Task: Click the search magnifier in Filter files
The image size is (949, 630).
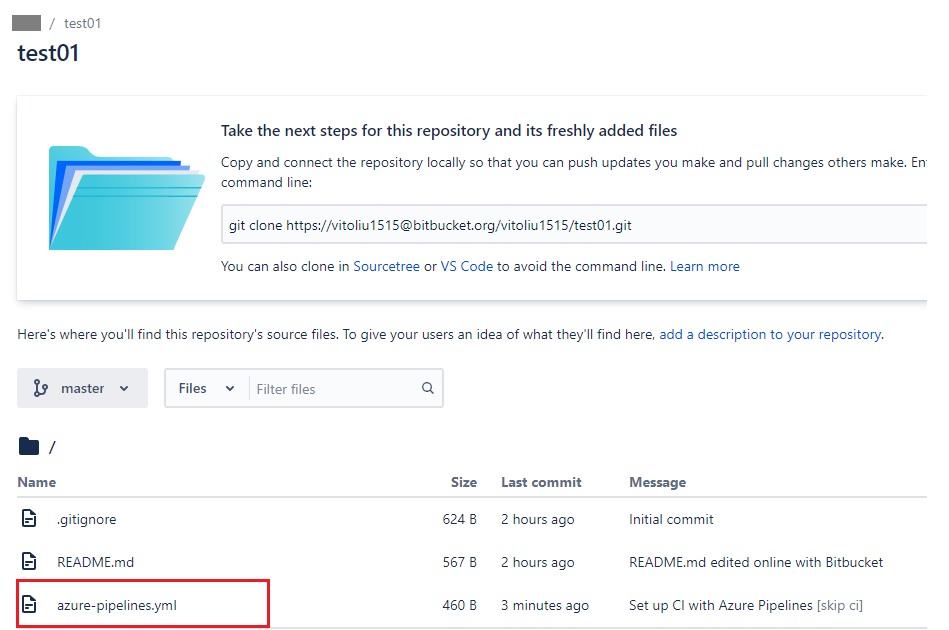Action: click(428, 388)
